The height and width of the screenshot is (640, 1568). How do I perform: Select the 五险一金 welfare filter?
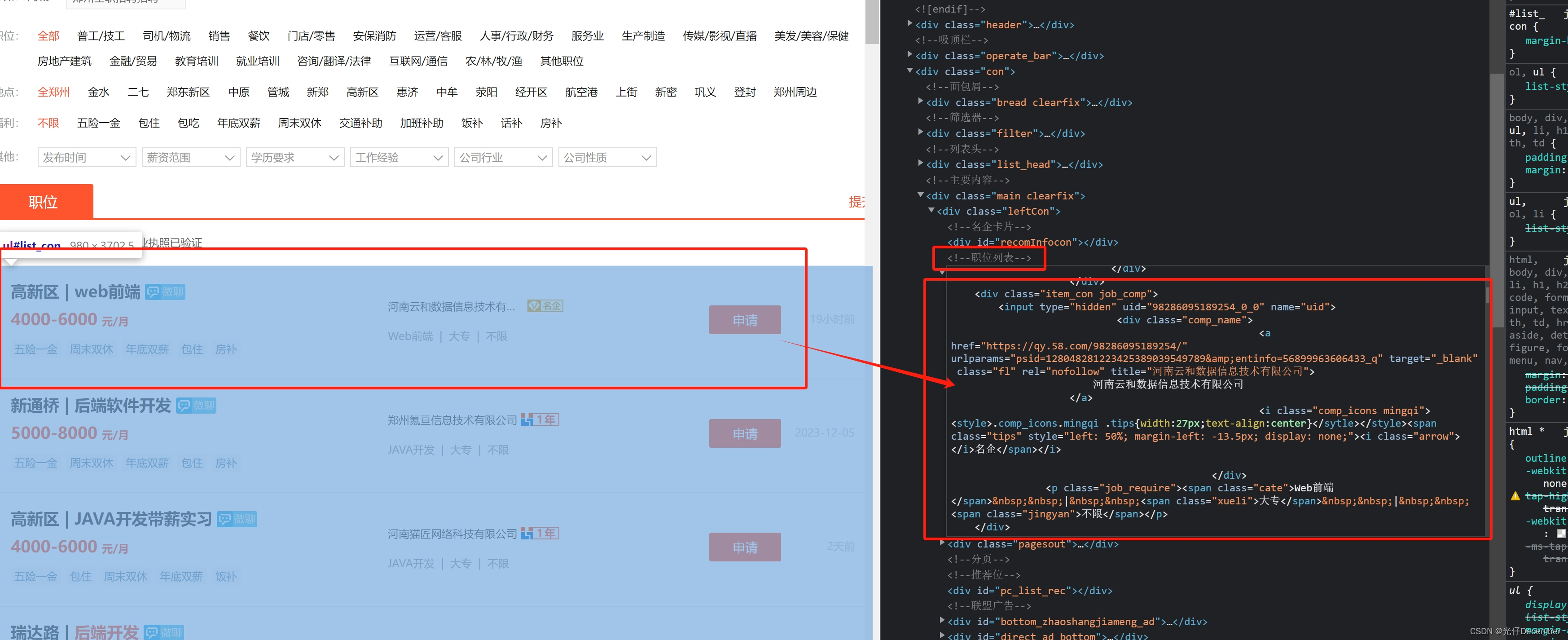pyautogui.click(x=99, y=123)
